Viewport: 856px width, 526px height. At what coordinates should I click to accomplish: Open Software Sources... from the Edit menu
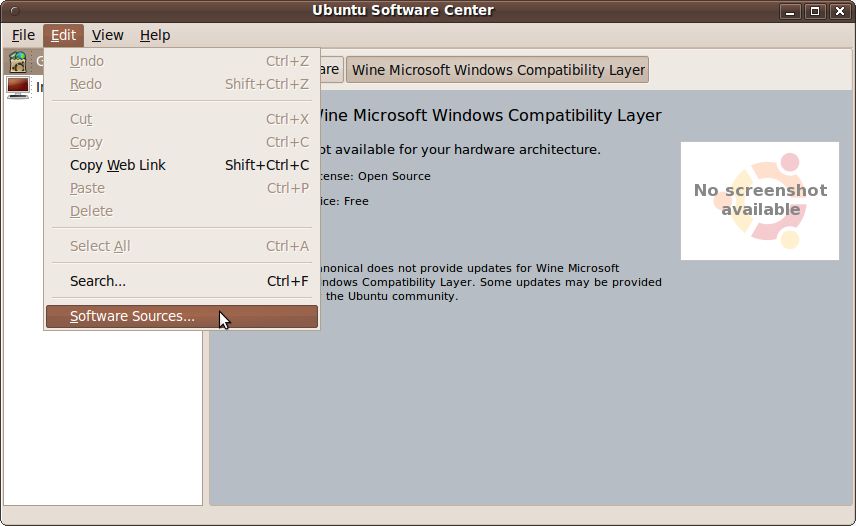coord(182,316)
